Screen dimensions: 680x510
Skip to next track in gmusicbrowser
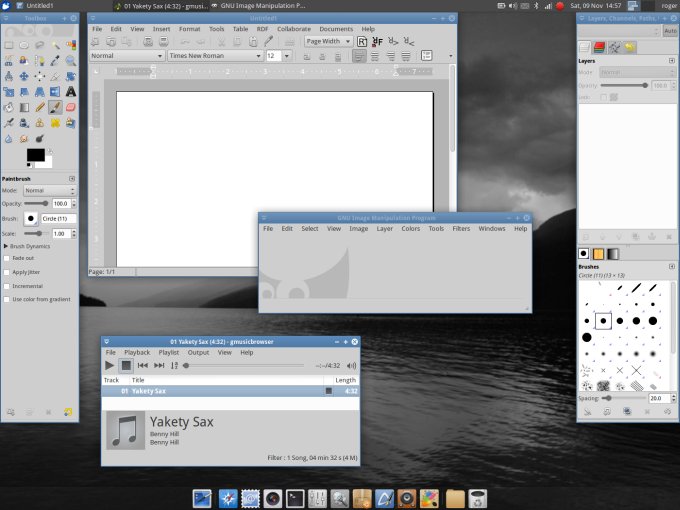(159, 366)
